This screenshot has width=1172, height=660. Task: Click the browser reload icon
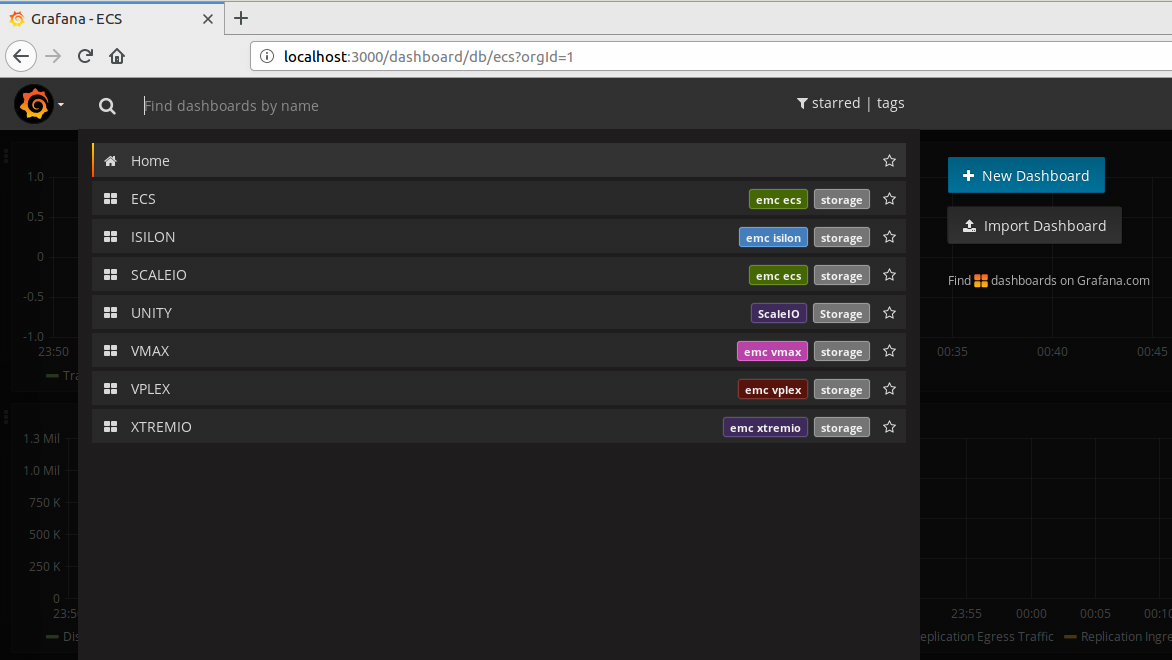86,56
